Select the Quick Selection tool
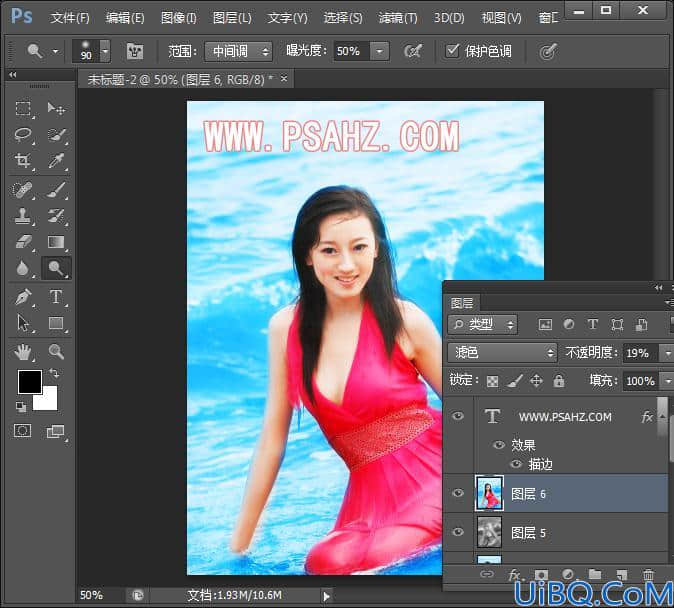 tap(56, 135)
